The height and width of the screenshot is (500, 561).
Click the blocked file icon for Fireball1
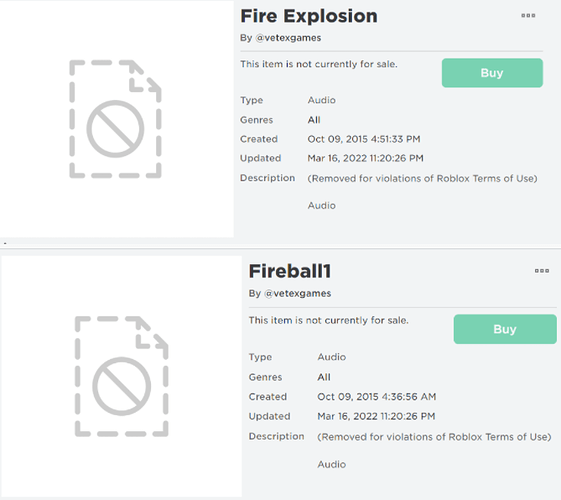click(x=121, y=377)
